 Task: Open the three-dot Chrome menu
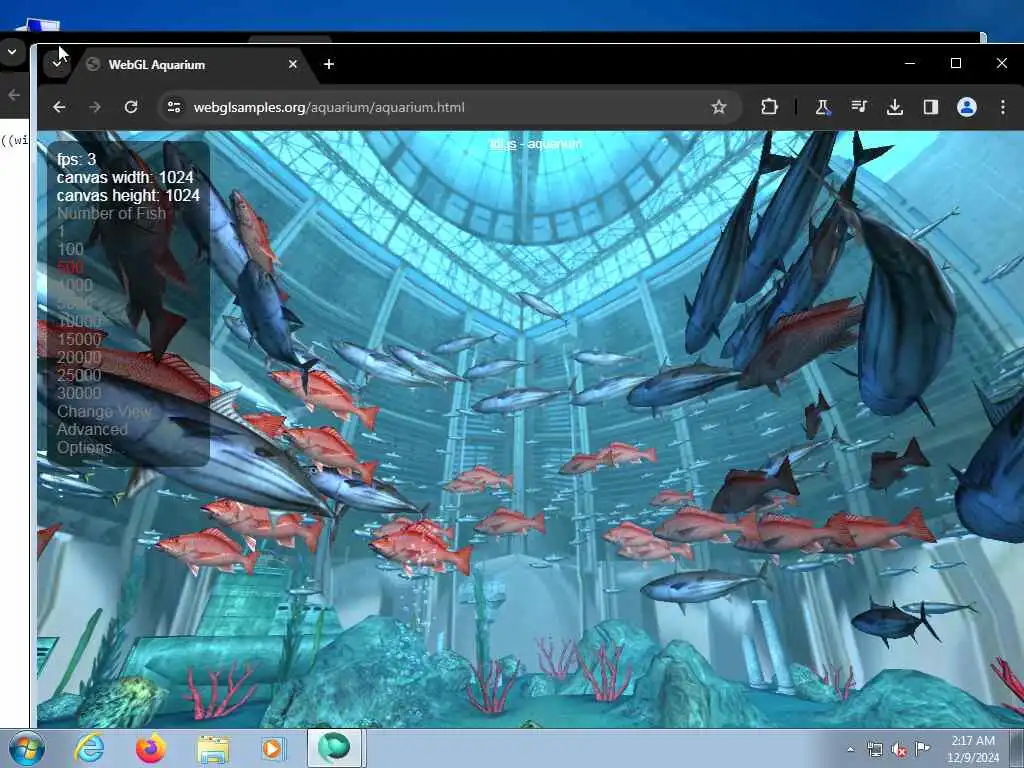(1002, 107)
